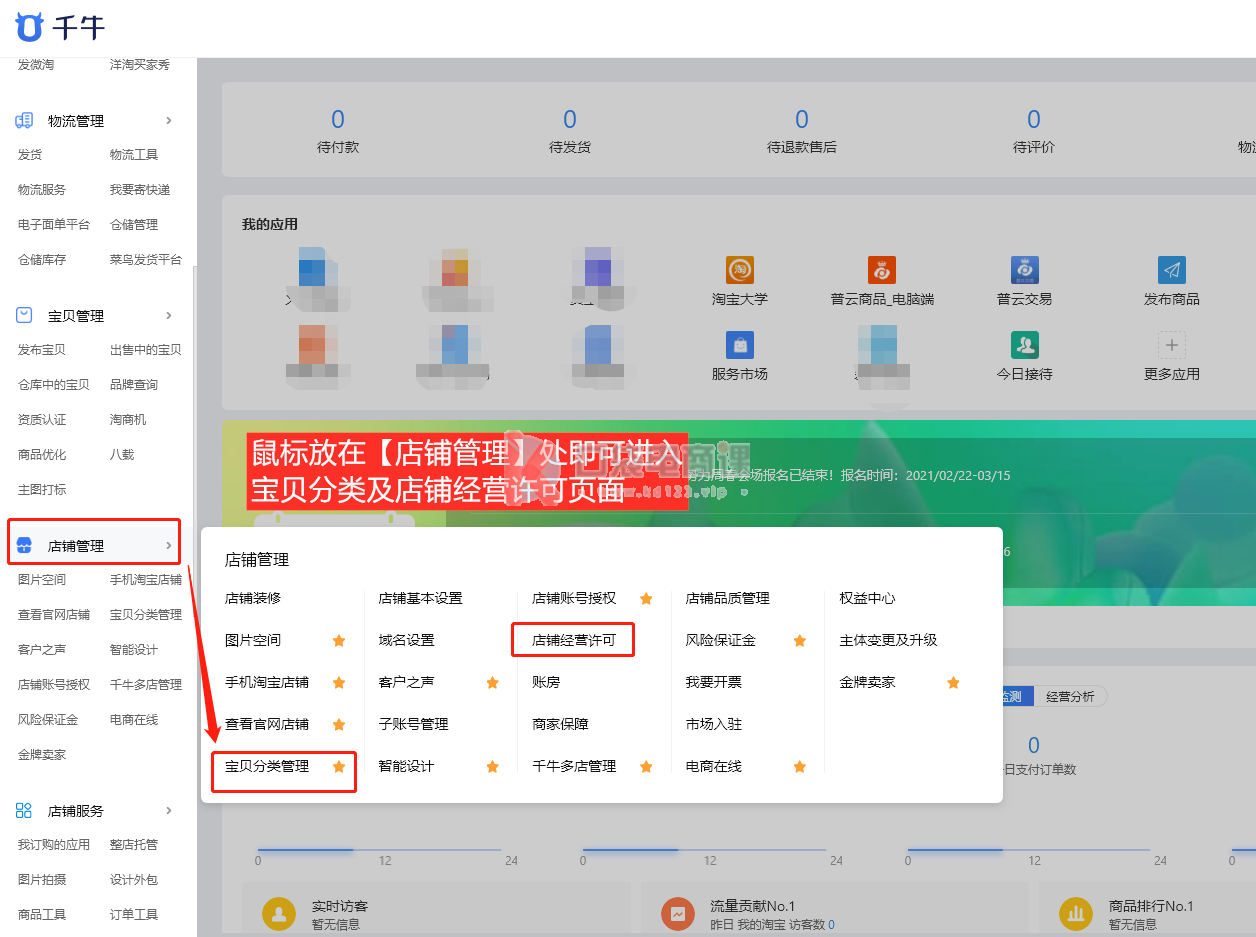Expand the 店铺管理 section chevron
Viewport: 1256px width, 937px height.
coord(169,545)
